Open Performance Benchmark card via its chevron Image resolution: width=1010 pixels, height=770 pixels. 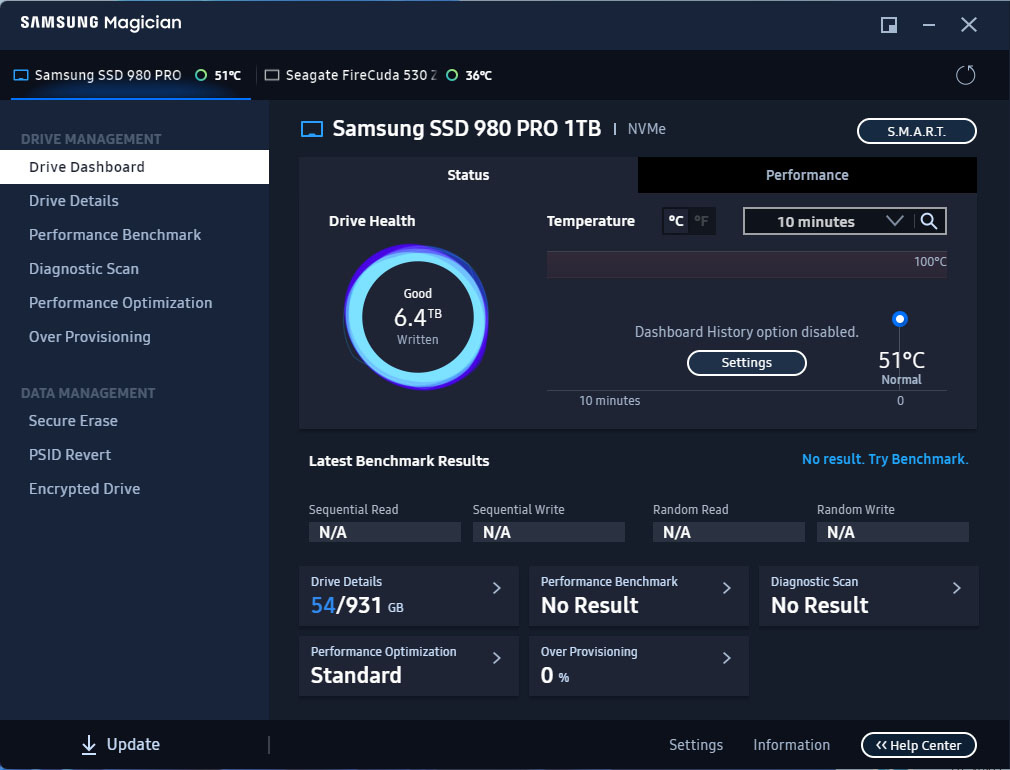727,588
